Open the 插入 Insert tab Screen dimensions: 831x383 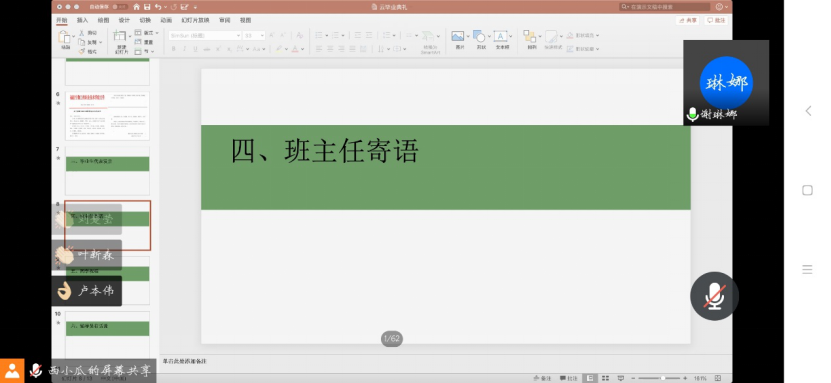83,20
